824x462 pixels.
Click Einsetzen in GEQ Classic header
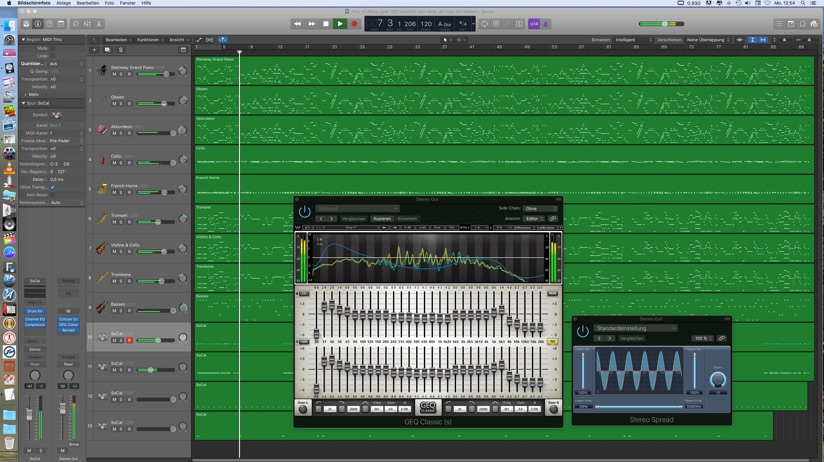click(x=407, y=219)
